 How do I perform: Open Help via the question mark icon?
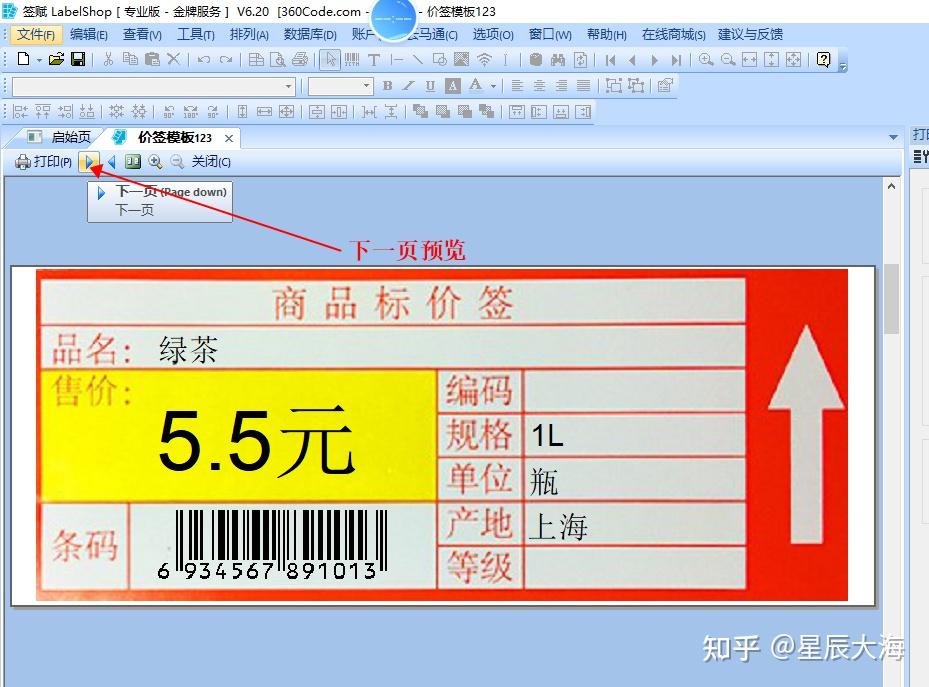point(822,60)
